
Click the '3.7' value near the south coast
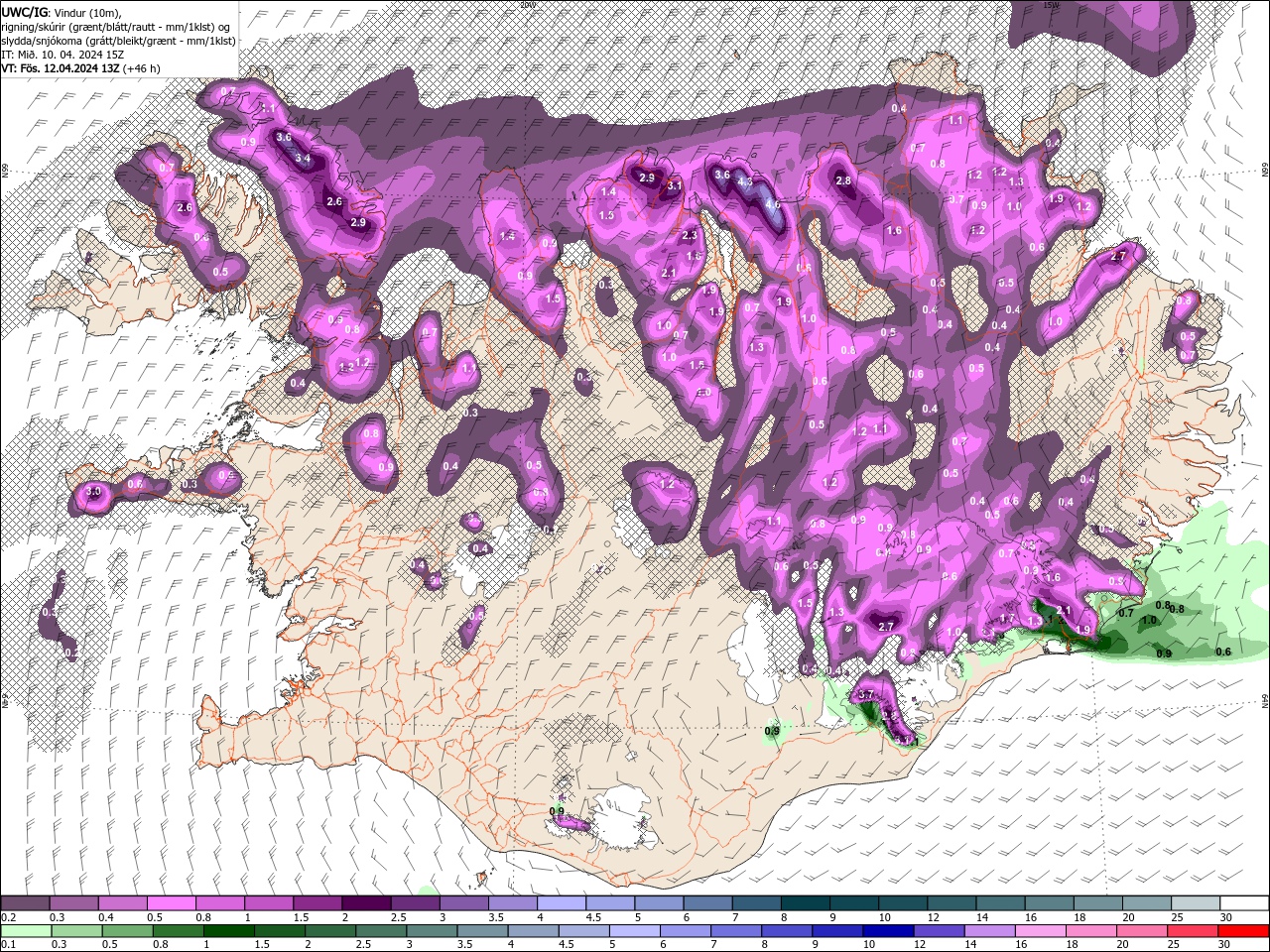[x=864, y=694]
